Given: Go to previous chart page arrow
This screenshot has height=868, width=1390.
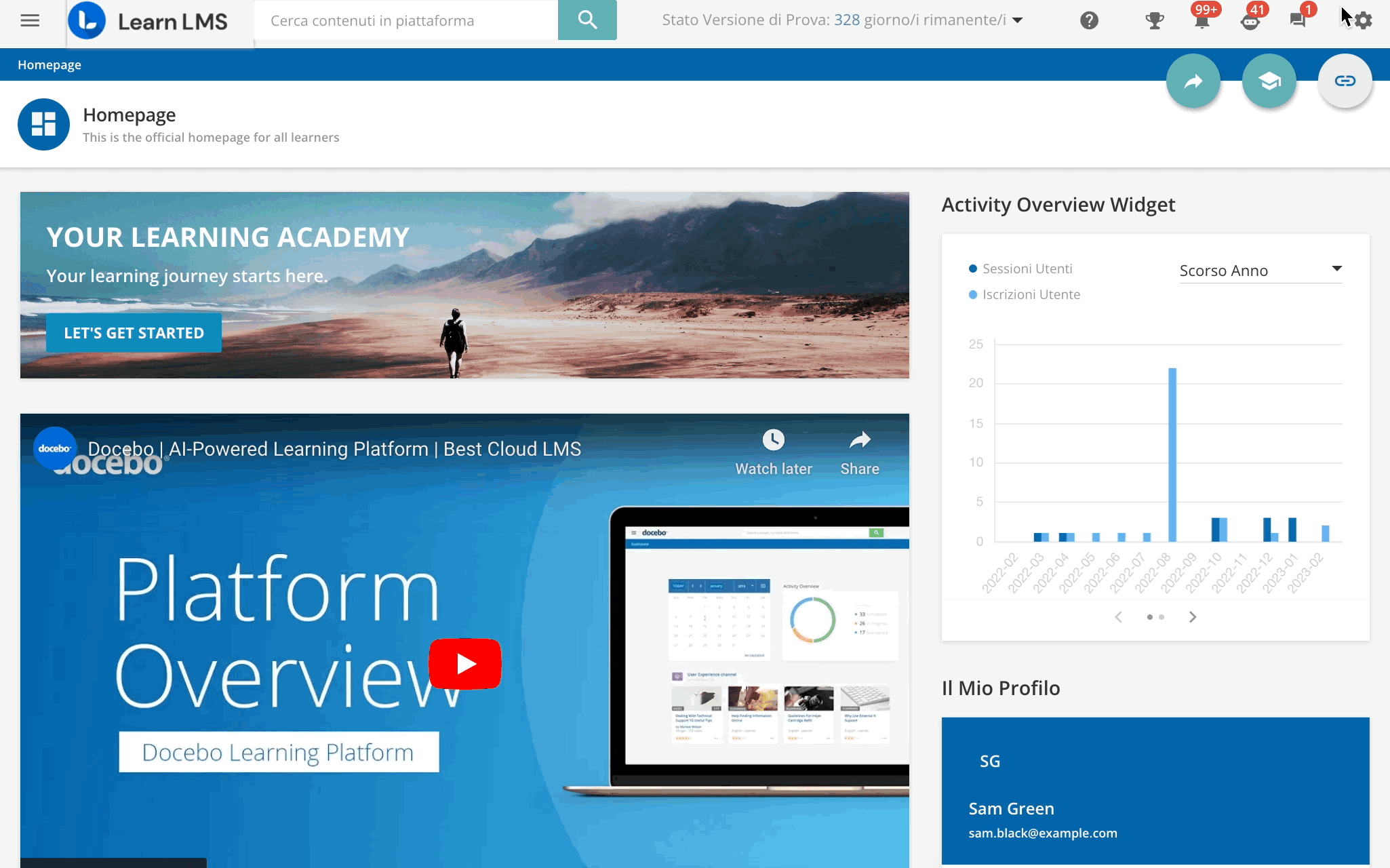Looking at the screenshot, I should [x=1119, y=617].
